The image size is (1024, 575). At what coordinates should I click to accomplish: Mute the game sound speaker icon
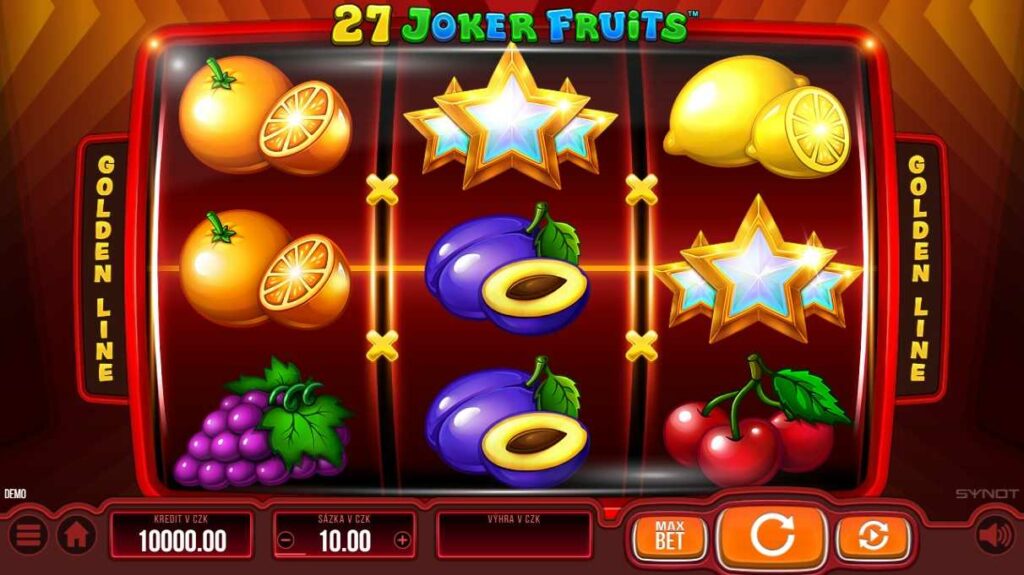995,535
